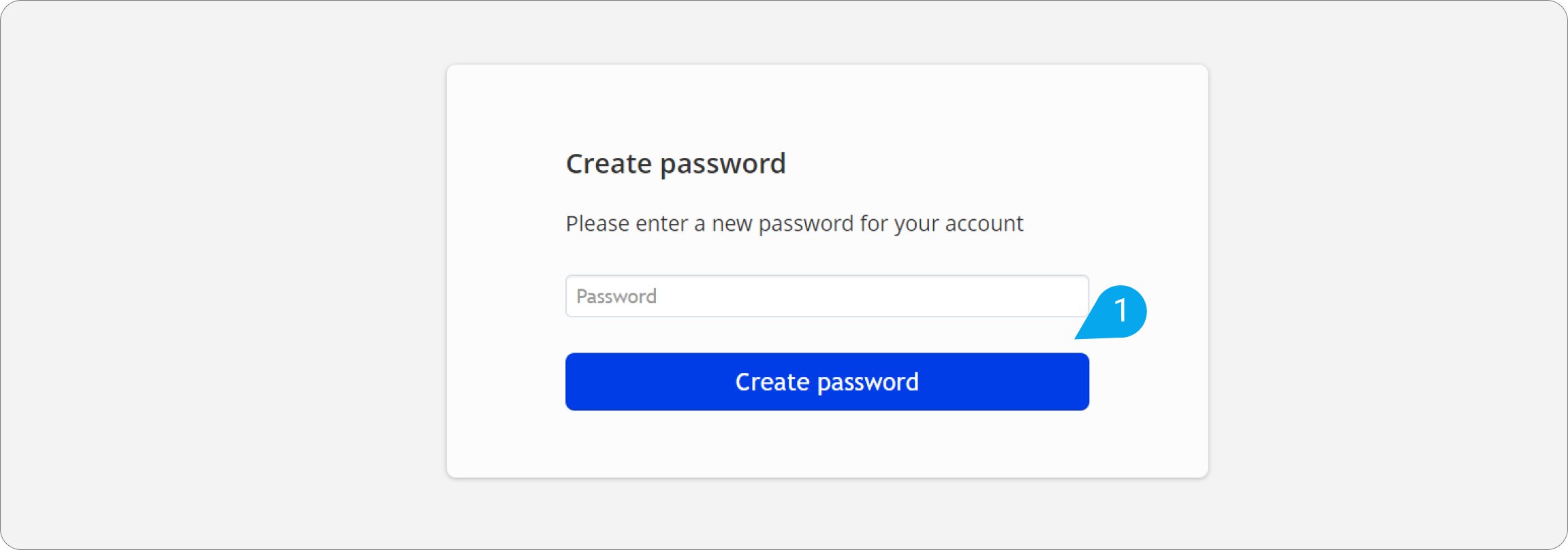The width and height of the screenshot is (1568, 550).
Task: Click the label text on the blue button
Action: pos(827,382)
